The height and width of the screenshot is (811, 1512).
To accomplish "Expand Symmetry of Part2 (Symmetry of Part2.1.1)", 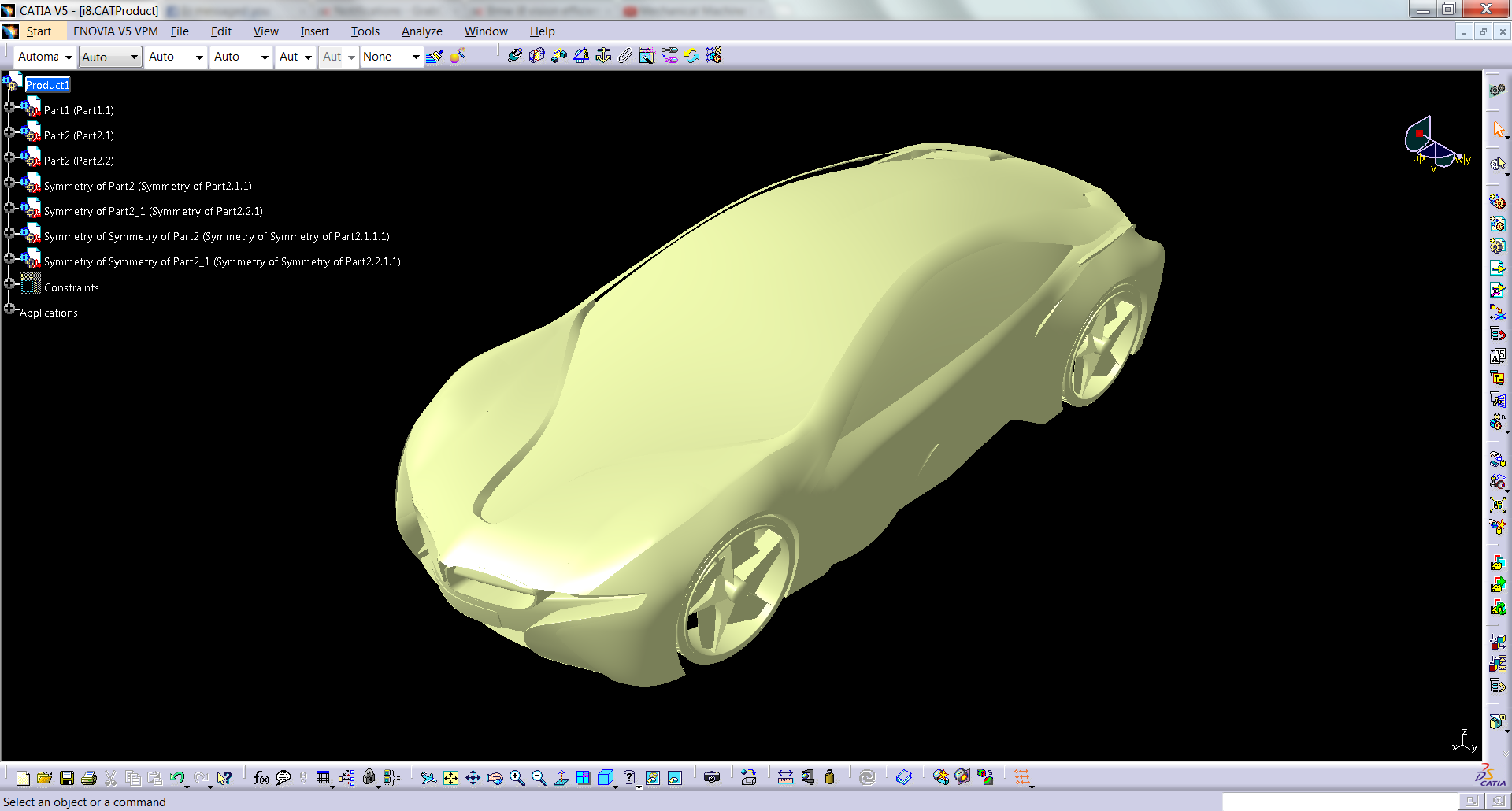I will [9, 183].
